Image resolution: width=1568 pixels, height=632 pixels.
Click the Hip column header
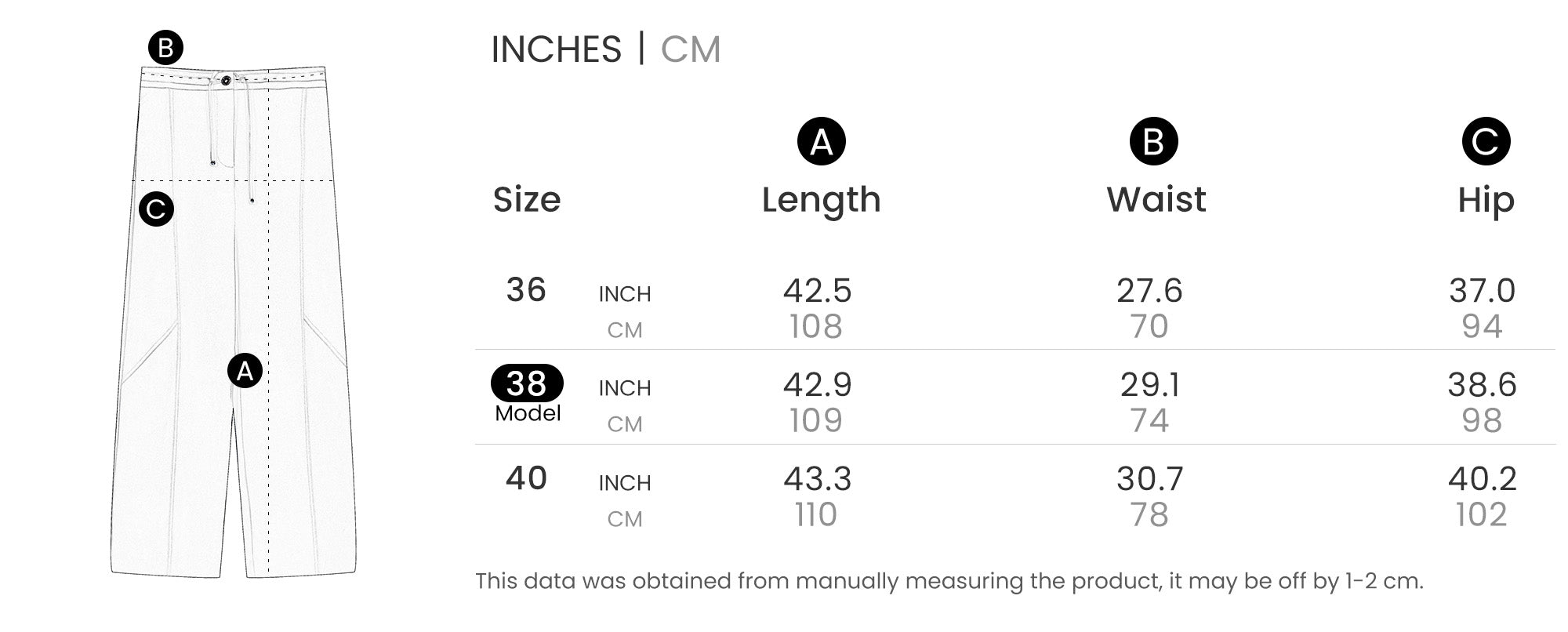coord(1486,200)
